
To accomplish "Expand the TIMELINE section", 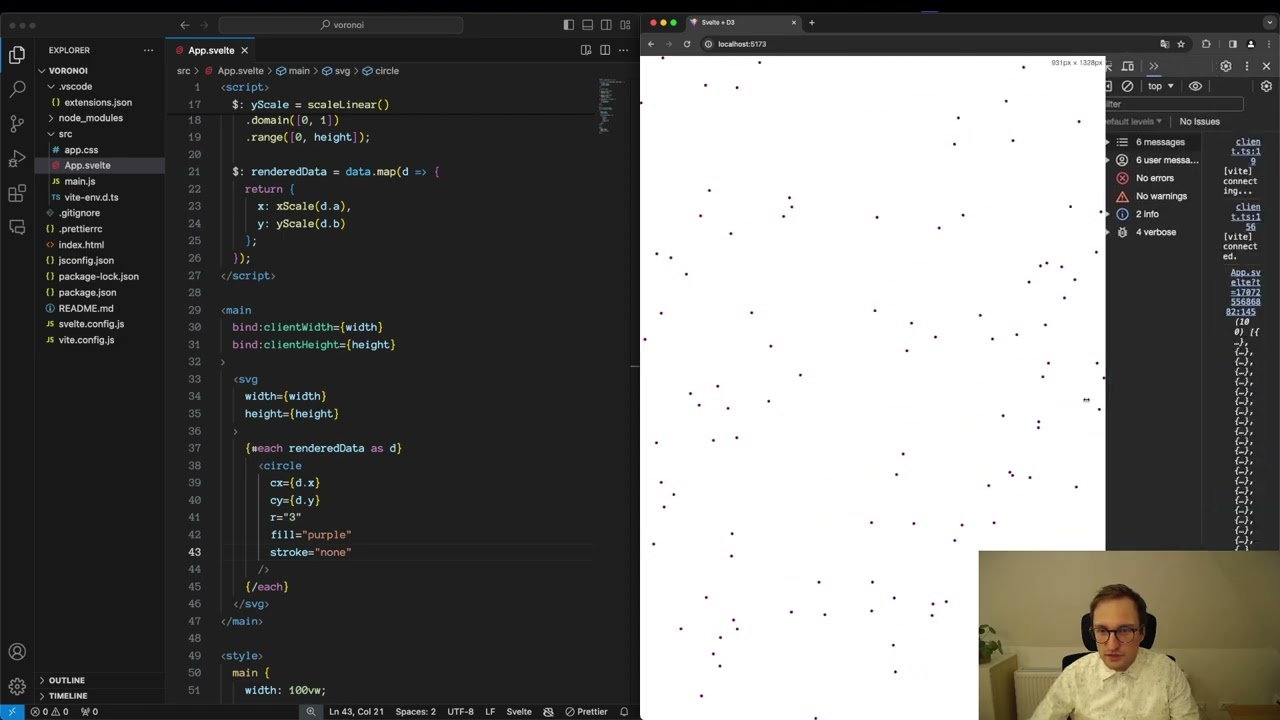I will (x=68, y=696).
